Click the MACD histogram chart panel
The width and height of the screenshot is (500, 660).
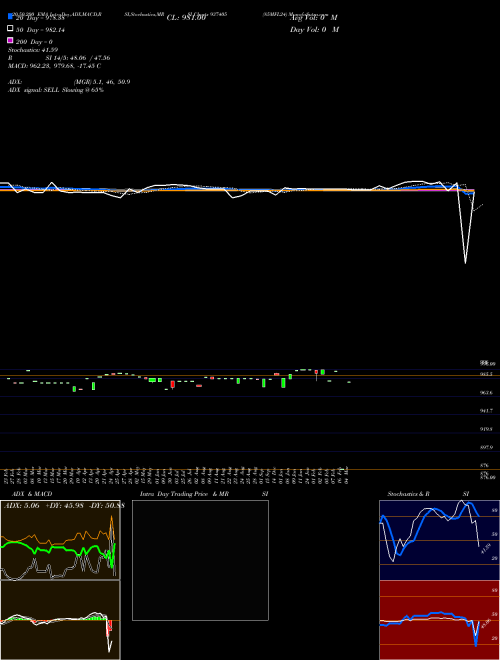[x=60, y=620]
